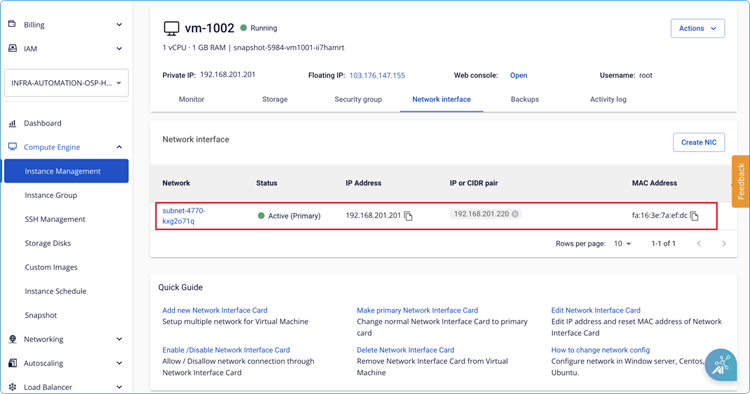Expand the Billing menu chevron
This screenshot has height=394, width=750.
(119, 24)
